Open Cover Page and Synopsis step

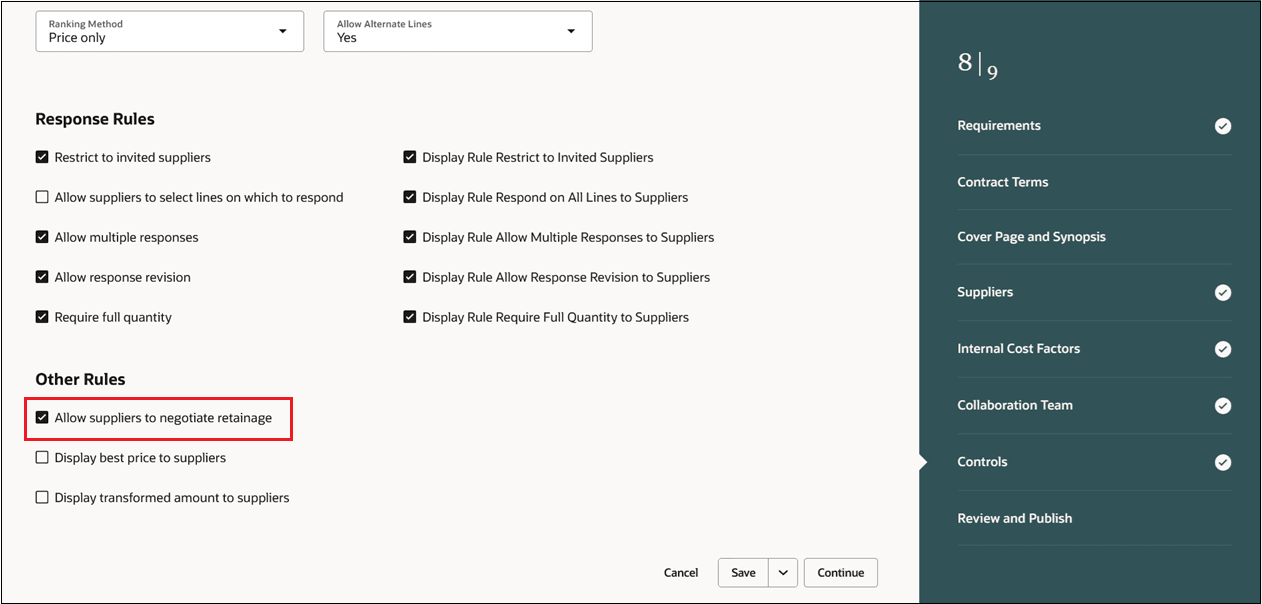point(1031,237)
